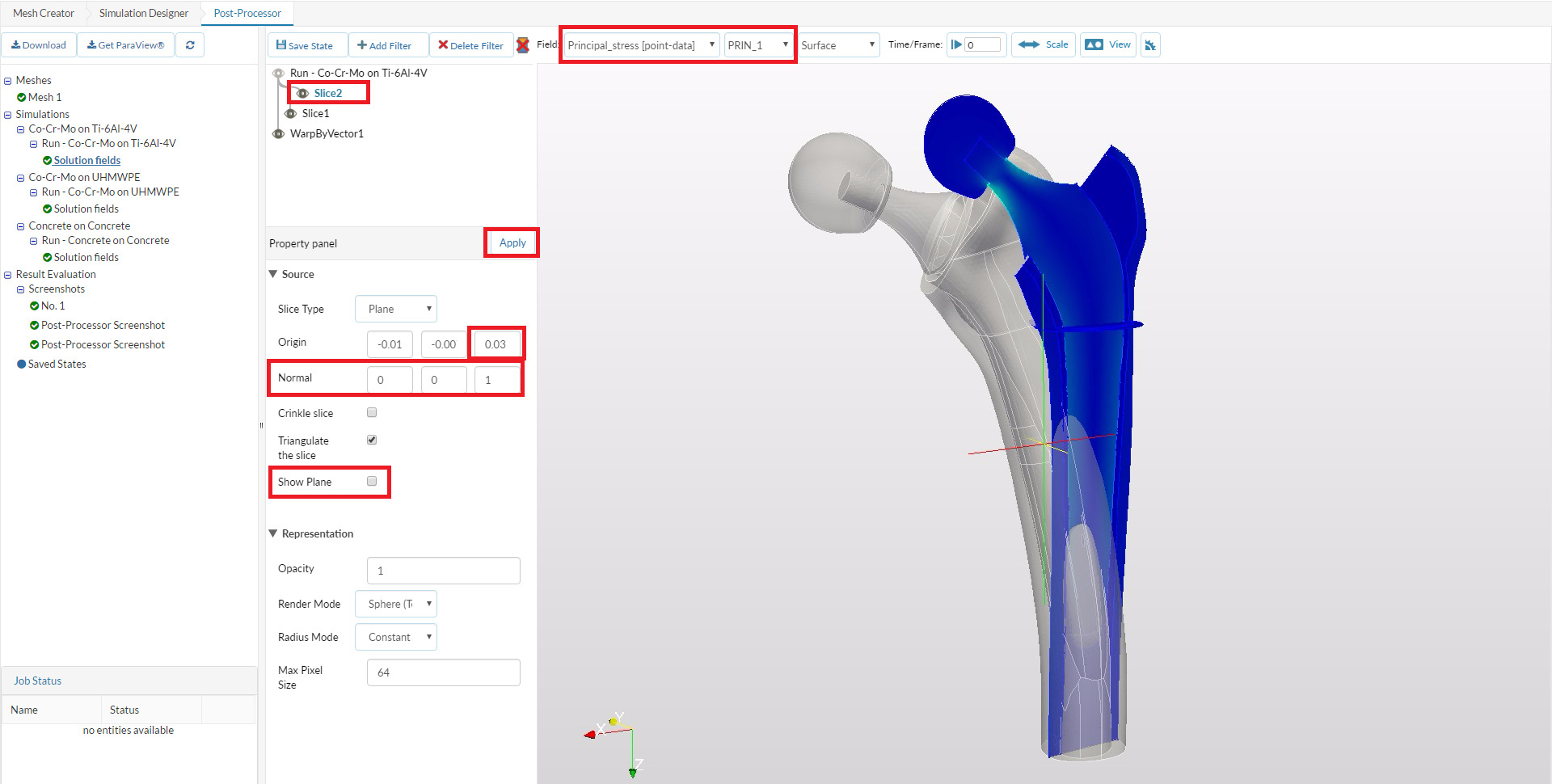Viewport: 1552px width, 784px height.
Task: Enable the Crinkle slice checkbox
Action: (x=372, y=412)
